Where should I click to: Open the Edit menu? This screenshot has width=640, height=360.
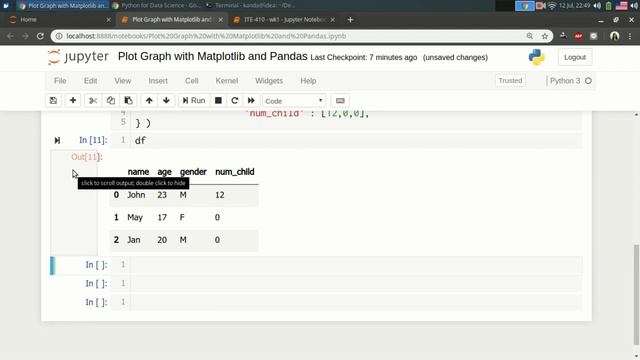[90, 81]
